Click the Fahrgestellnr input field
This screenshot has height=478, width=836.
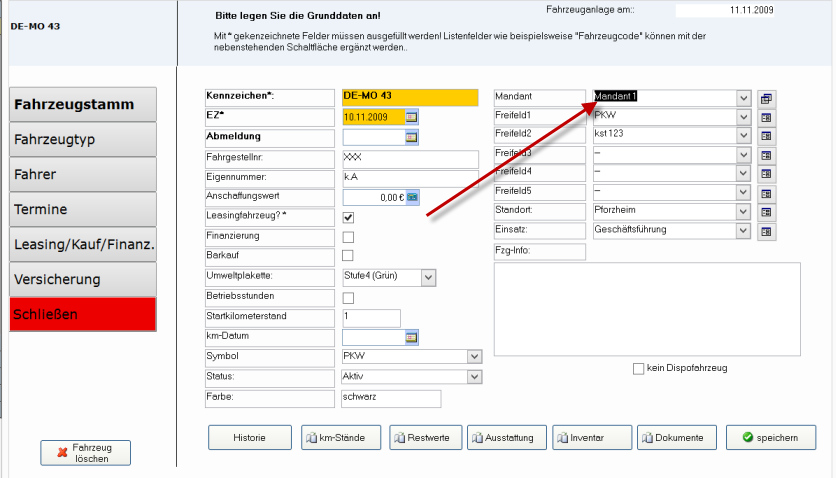click(x=410, y=159)
